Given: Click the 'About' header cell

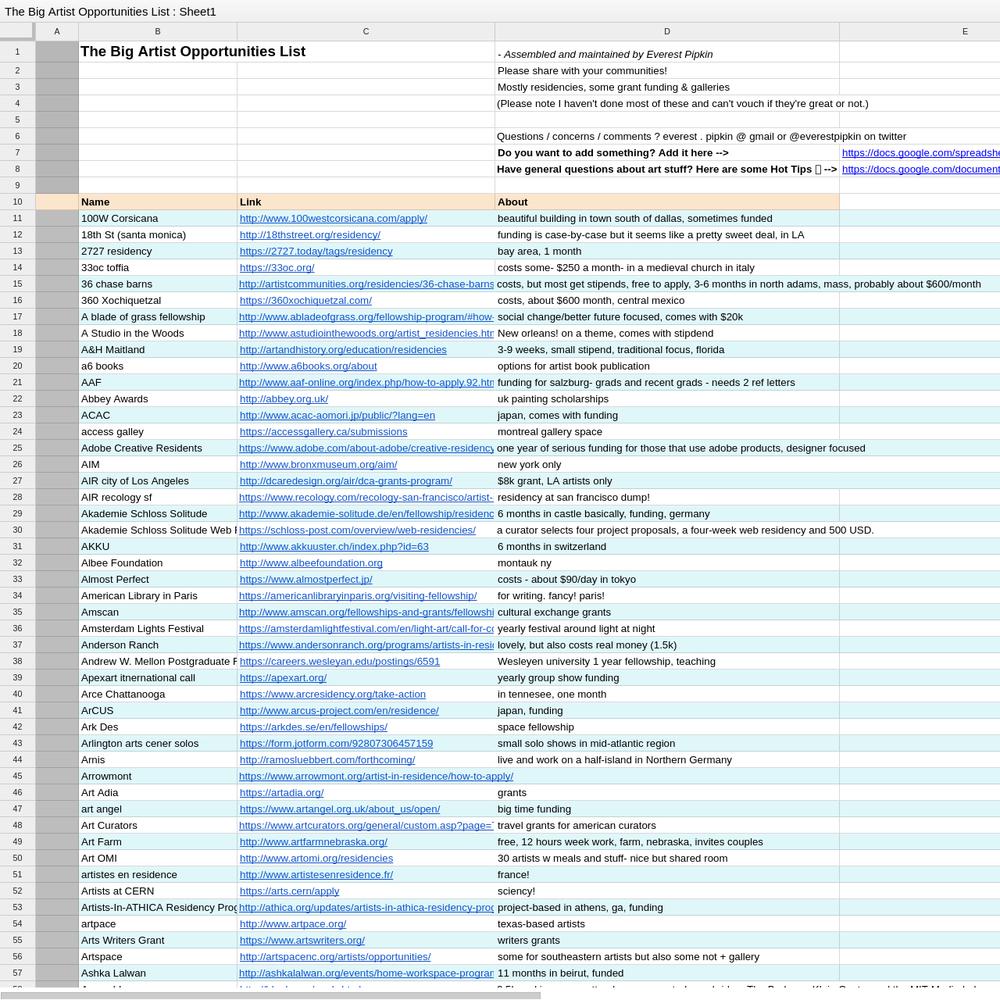Looking at the screenshot, I should (x=667, y=202).
